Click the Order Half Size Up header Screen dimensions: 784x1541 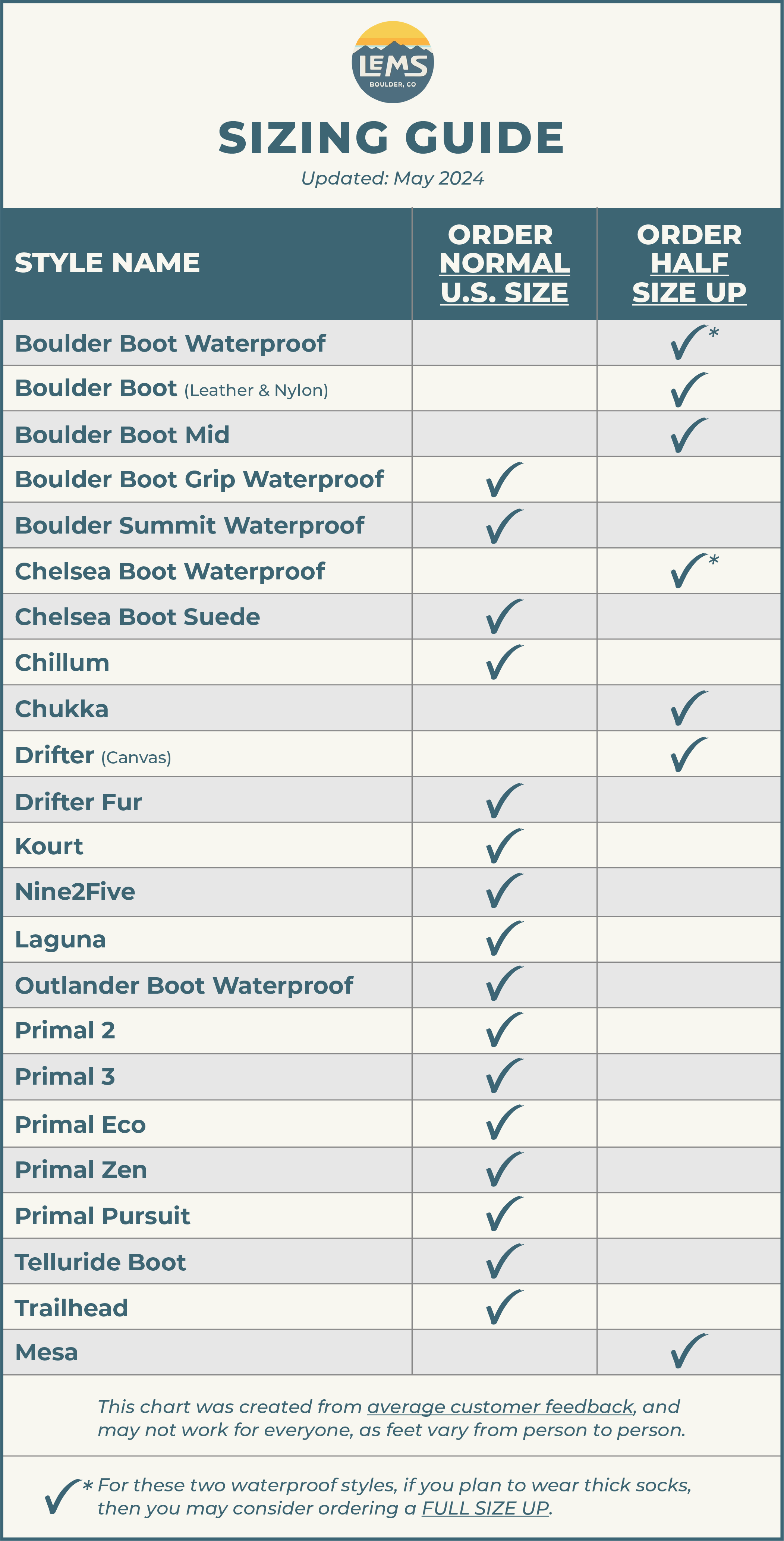(689, 263)
